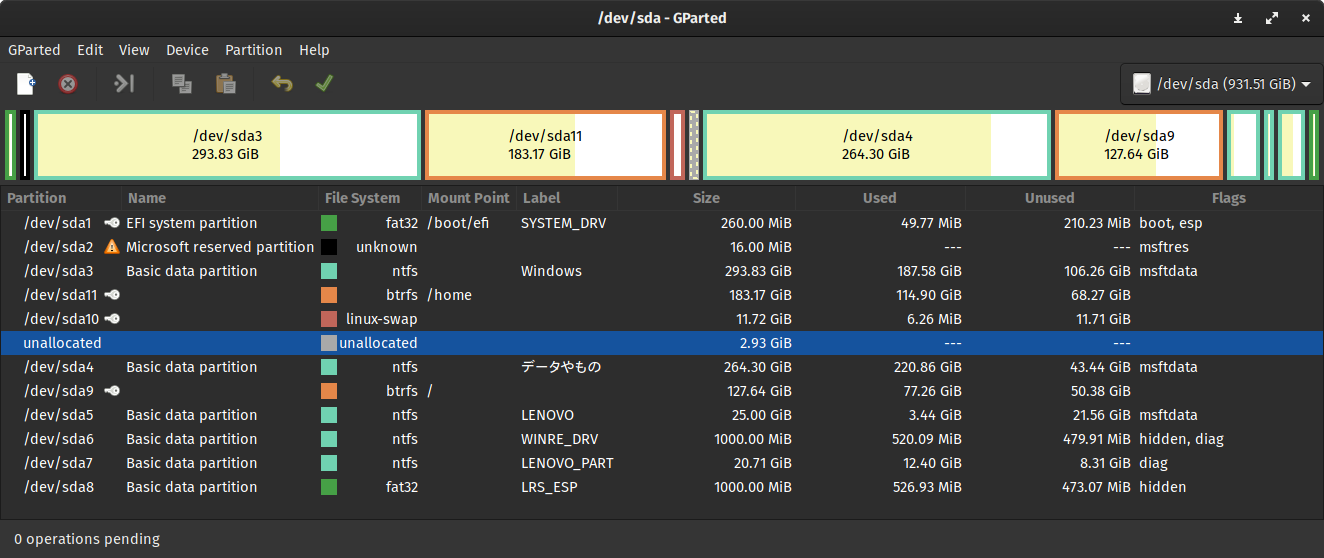Image resolution: width=1324 pixels, height=558 pixels.
Task: Click the Copy partition toolbar icon
Action: 182,84
